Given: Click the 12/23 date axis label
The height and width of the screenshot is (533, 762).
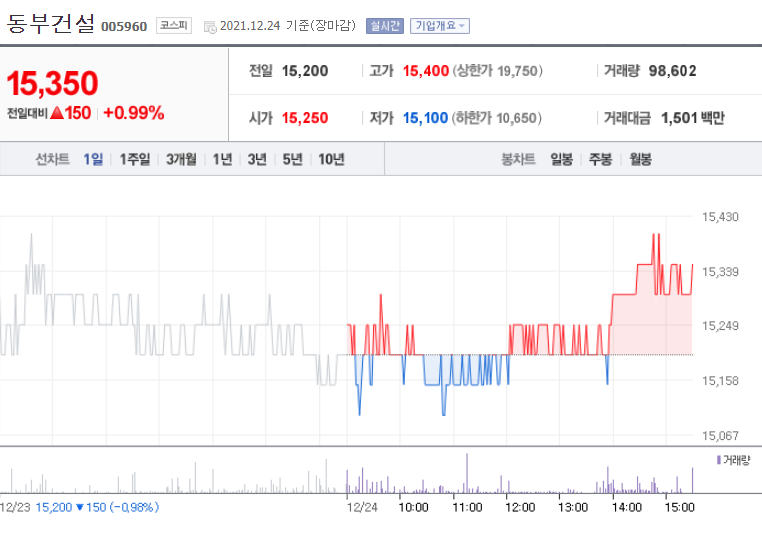Looking at the screenshot, I should [x=15, y=507].
